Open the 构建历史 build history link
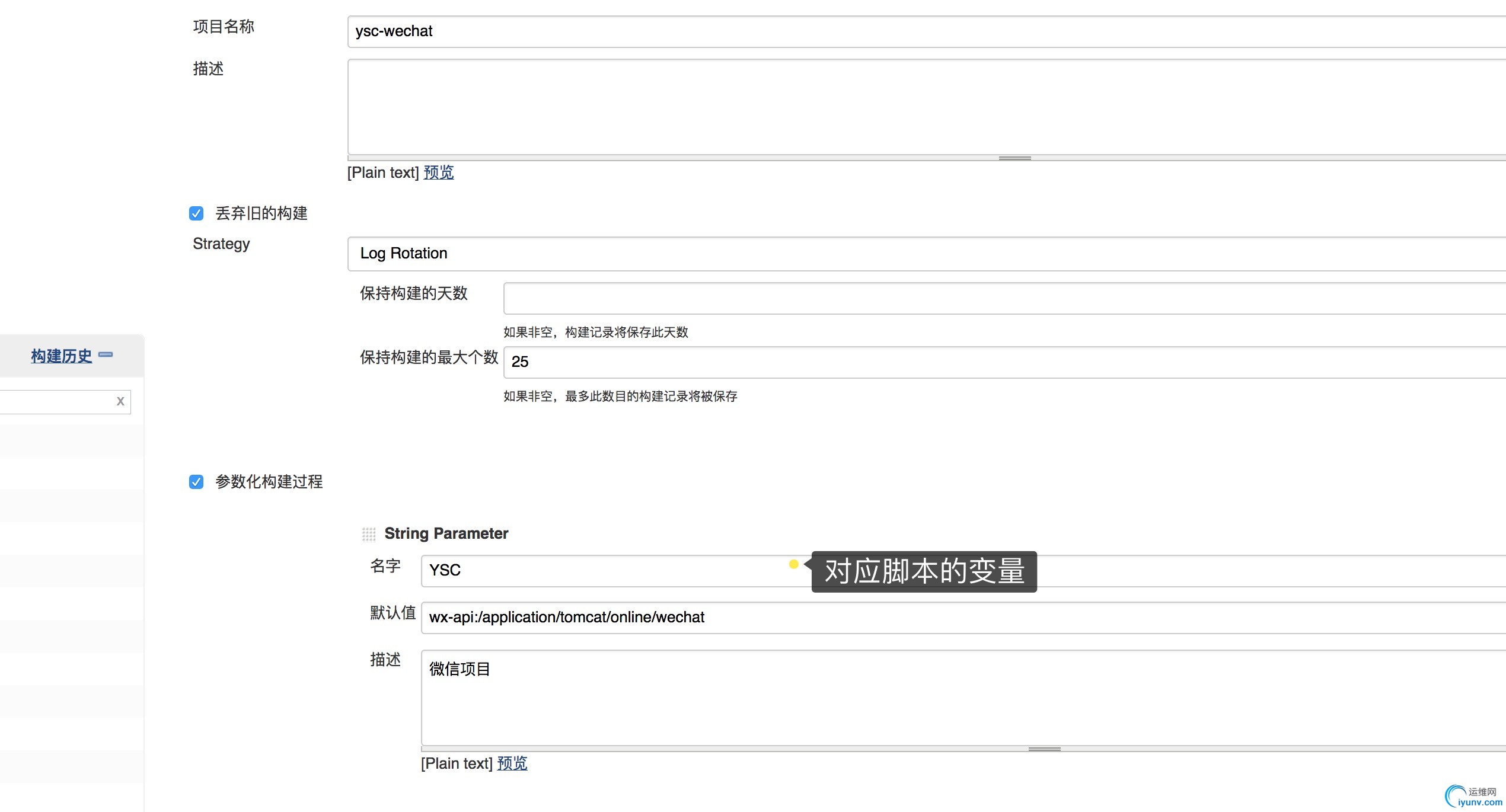Image resolution: width=1506 pixels, height=812 pixels. pyautogui.click(x=62, y=356)
